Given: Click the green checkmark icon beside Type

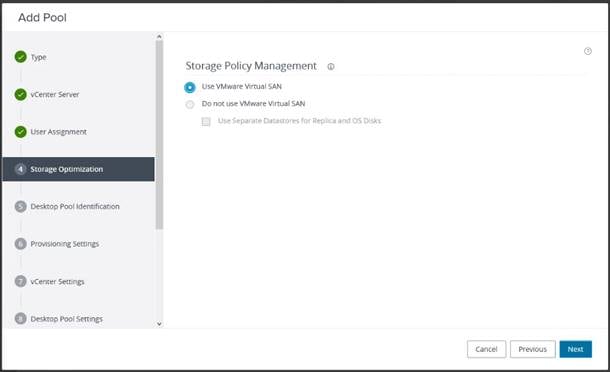Looking at the screenshot, I should pyautogui.click(x=20, y=57).
